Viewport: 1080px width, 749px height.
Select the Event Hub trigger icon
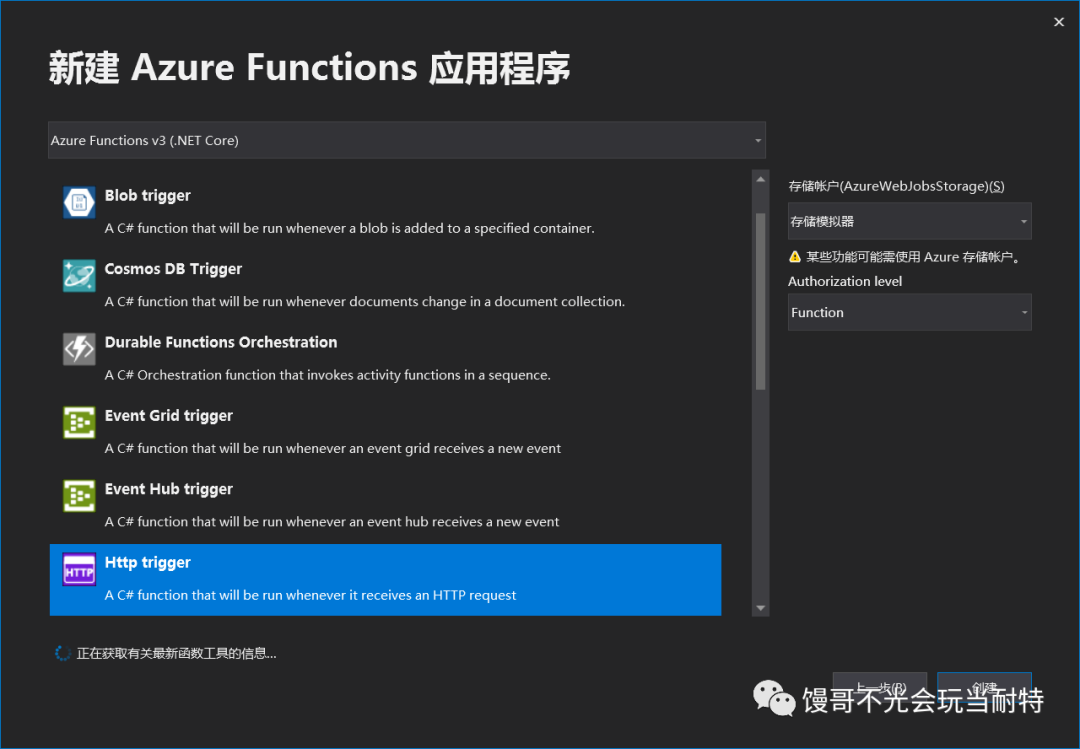pyautogui.click(x=79, y=496)
